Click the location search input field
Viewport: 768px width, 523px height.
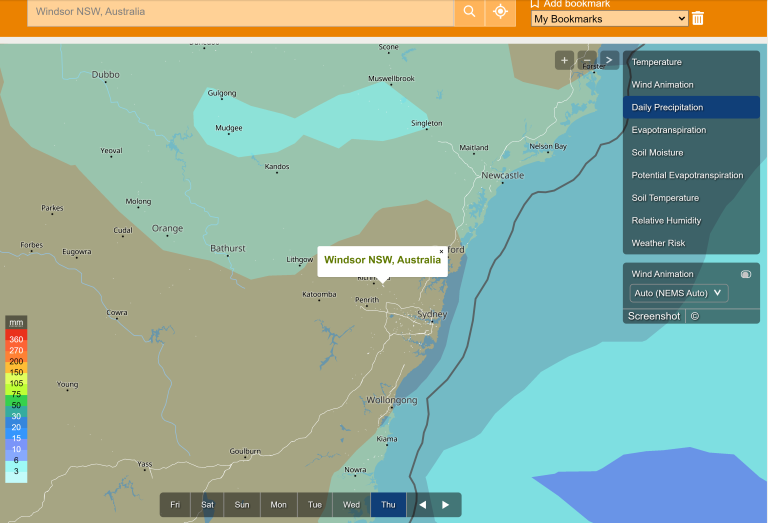[x=240, y=12]
